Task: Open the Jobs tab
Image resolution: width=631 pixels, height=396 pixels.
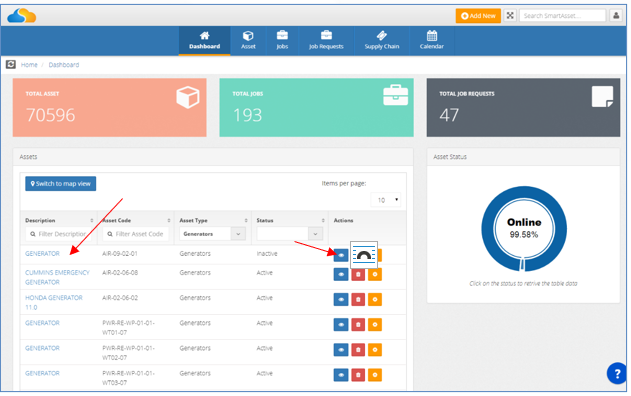Action: pos(282,41)
